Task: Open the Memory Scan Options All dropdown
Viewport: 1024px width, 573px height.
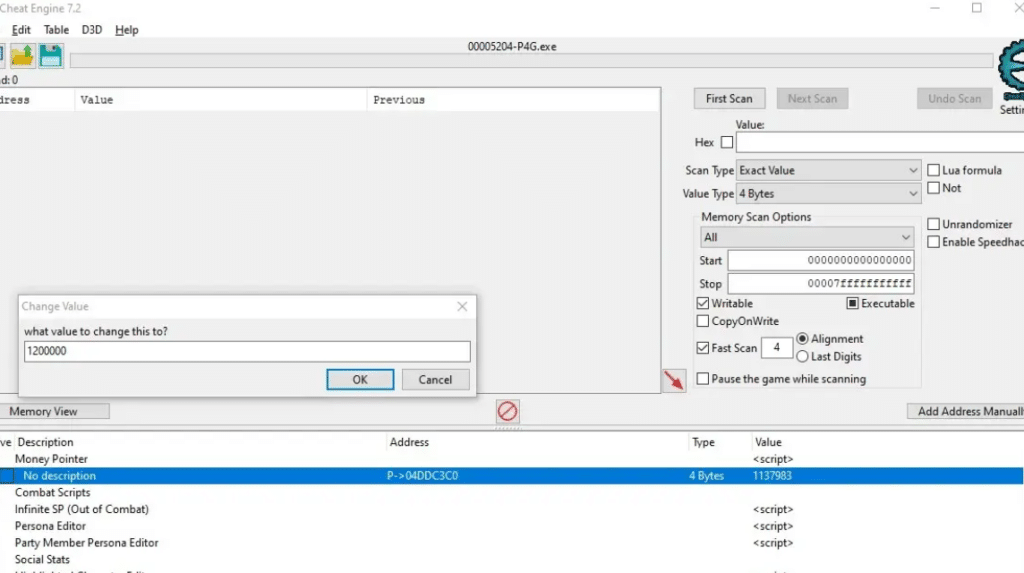Action: tap(806, 238)
